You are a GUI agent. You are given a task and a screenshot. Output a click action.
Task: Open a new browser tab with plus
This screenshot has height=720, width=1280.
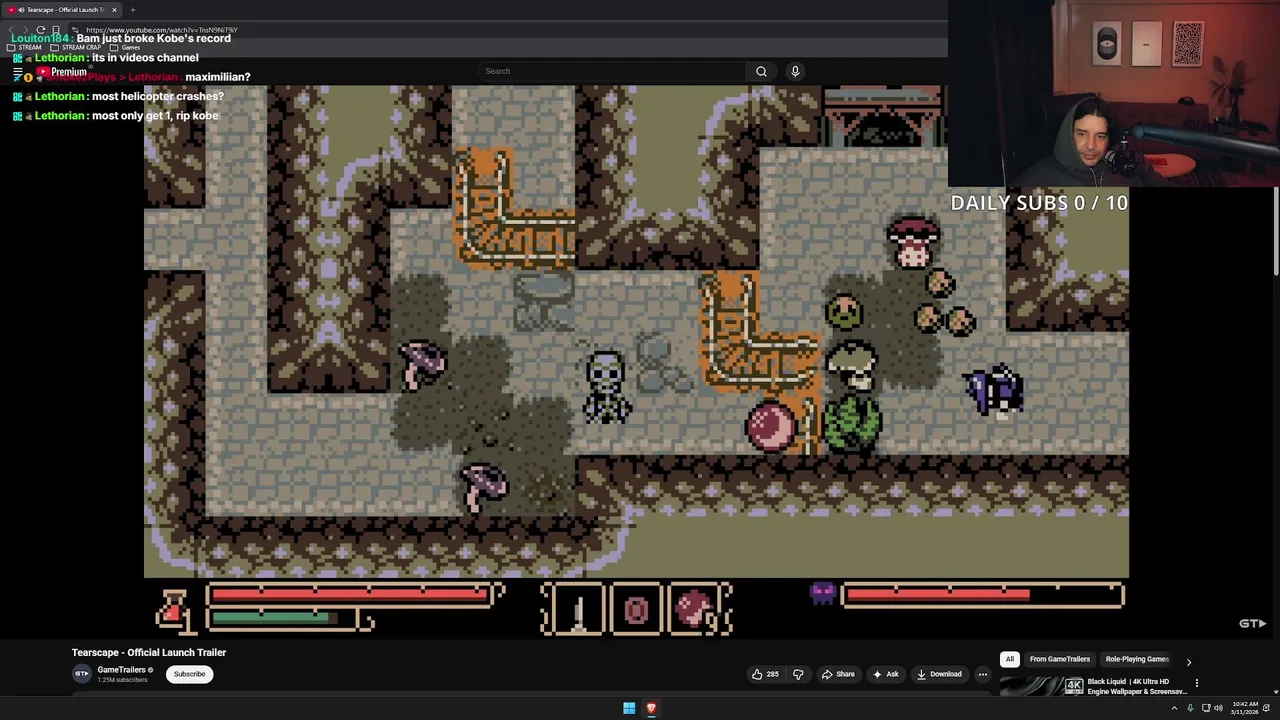pos(132,10)
